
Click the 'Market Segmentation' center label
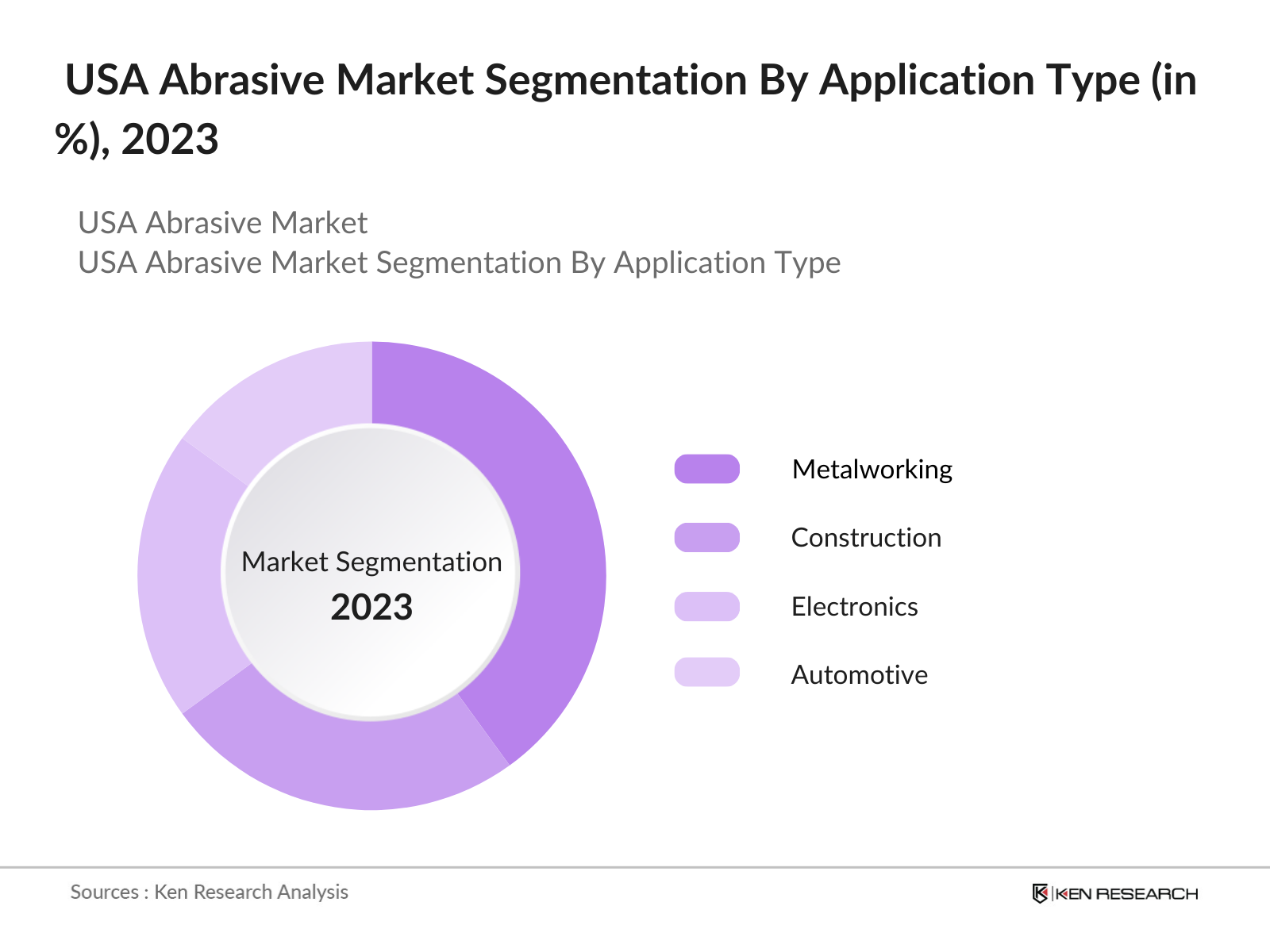(371, 562)
